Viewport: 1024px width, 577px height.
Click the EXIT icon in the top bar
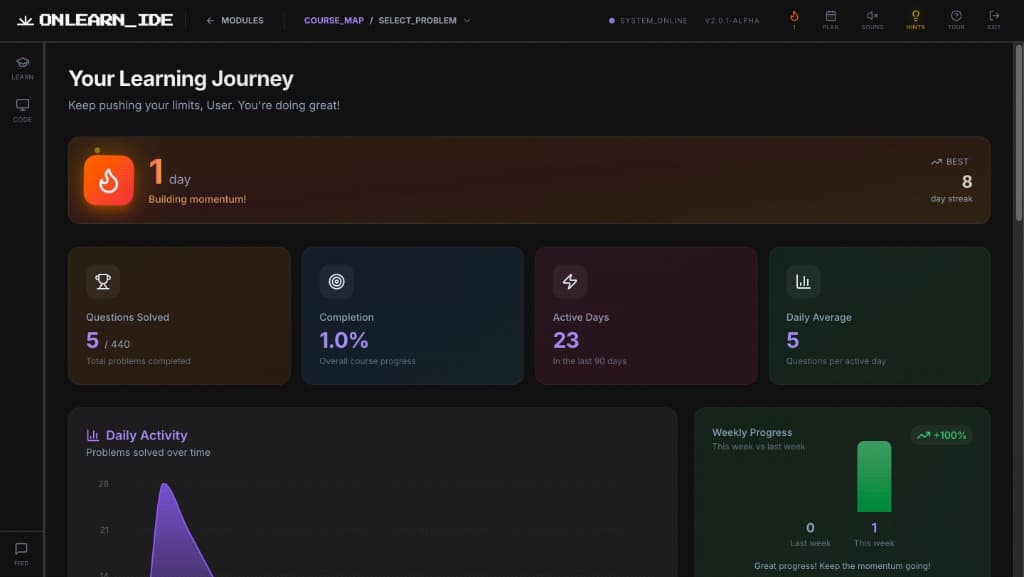click(992, 18)
